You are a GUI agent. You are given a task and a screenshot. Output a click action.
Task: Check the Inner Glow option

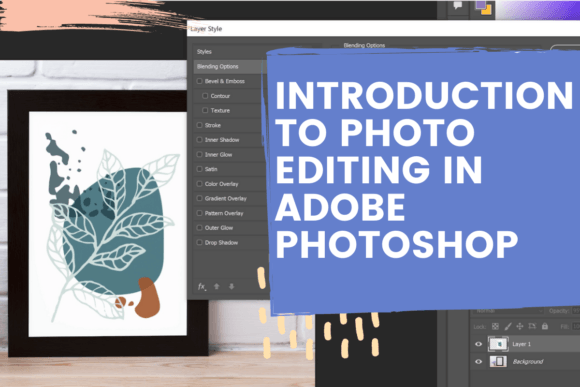[199, 154]
